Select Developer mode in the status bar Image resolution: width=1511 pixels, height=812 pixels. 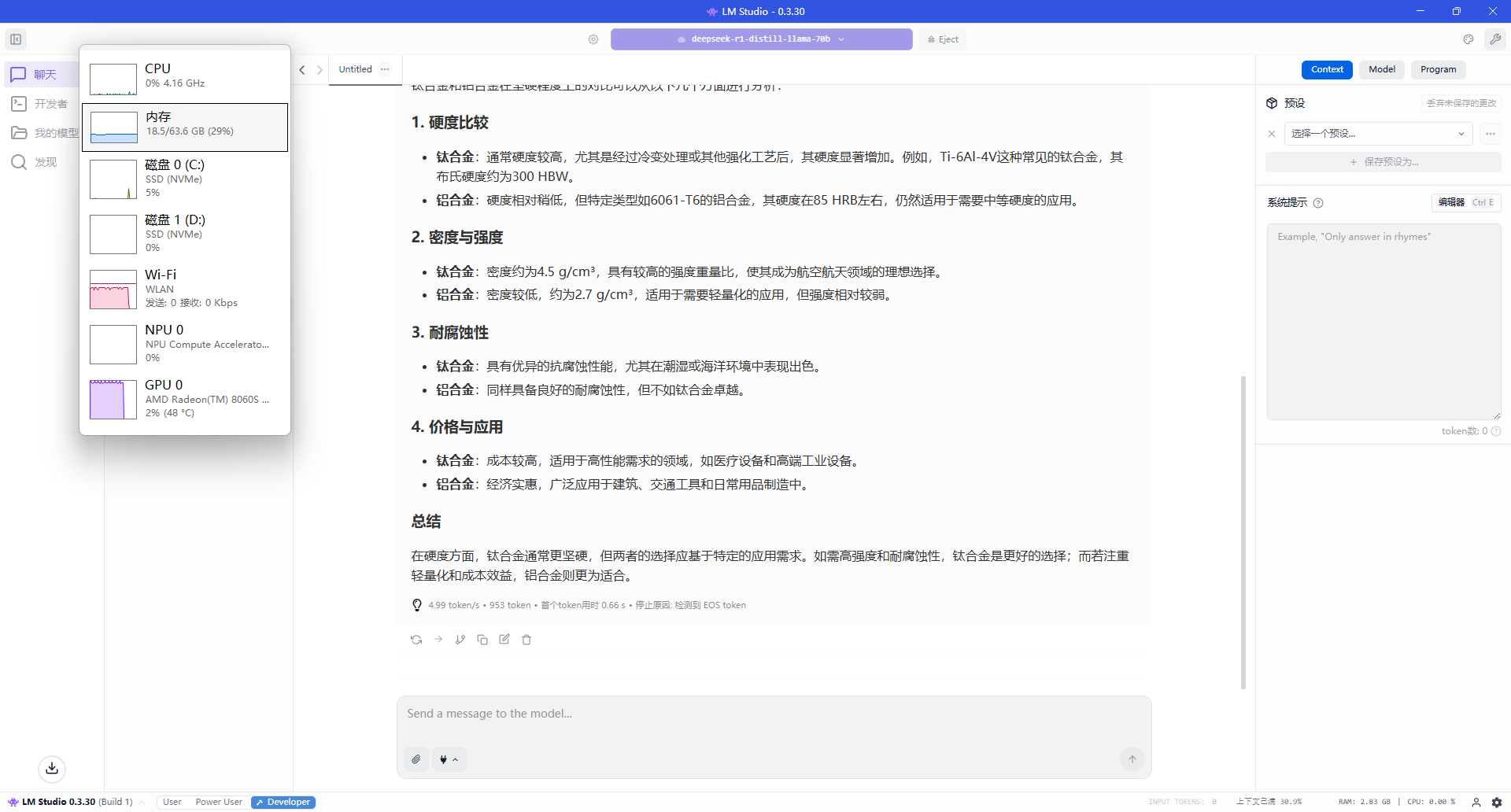point(283,802)
